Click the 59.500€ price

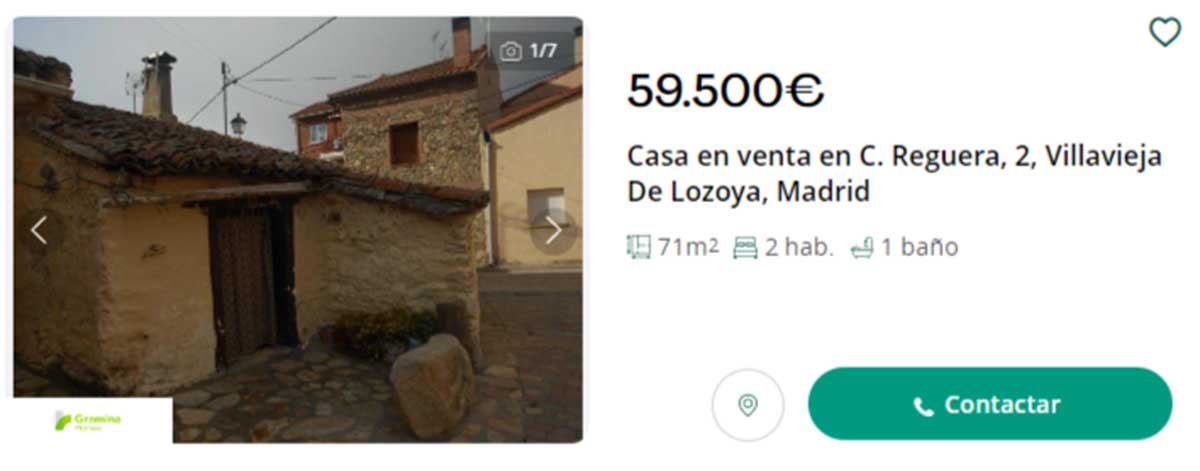tap(725, 92)
